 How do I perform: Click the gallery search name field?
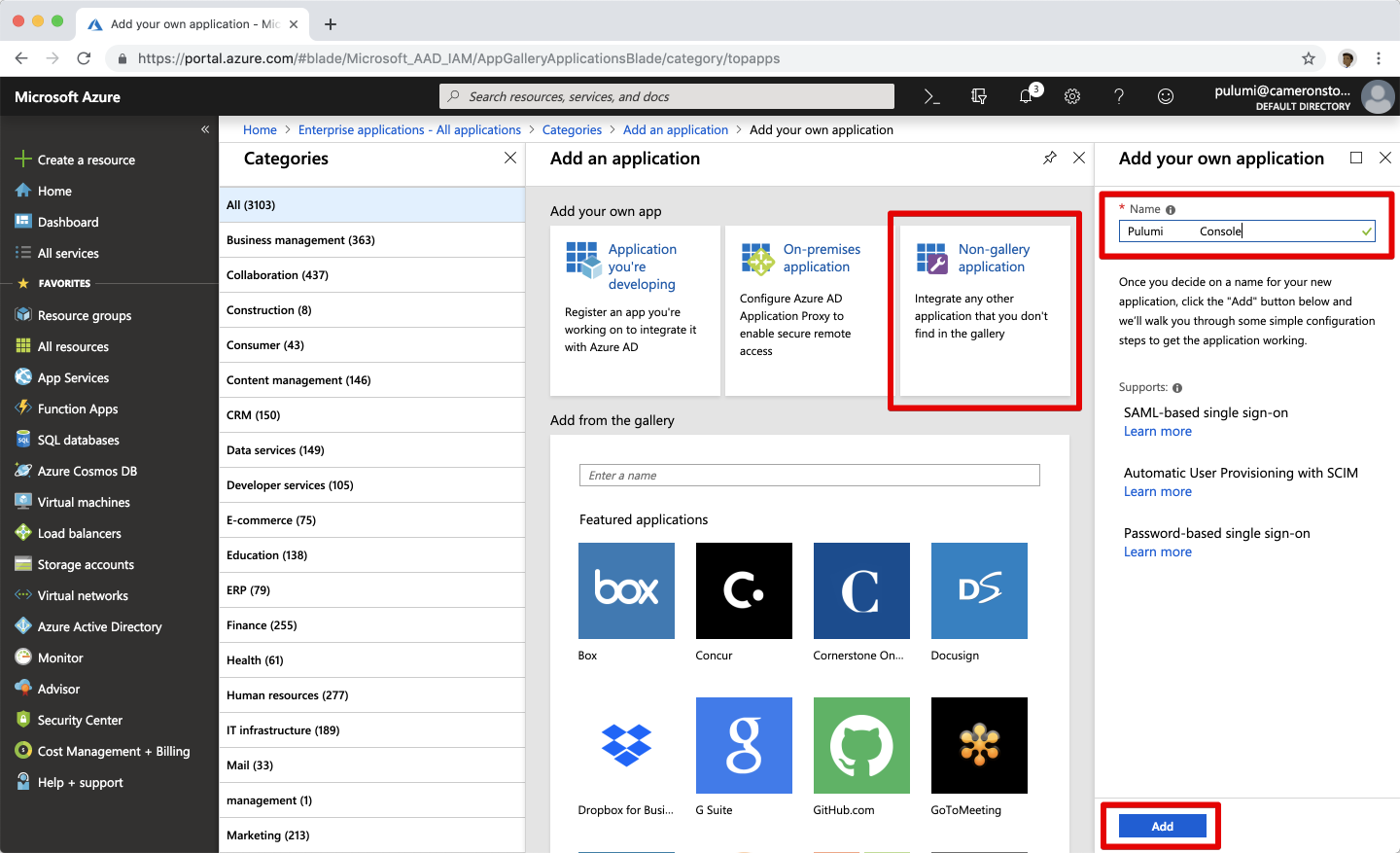pyautogui.click(x=809, y=476)
